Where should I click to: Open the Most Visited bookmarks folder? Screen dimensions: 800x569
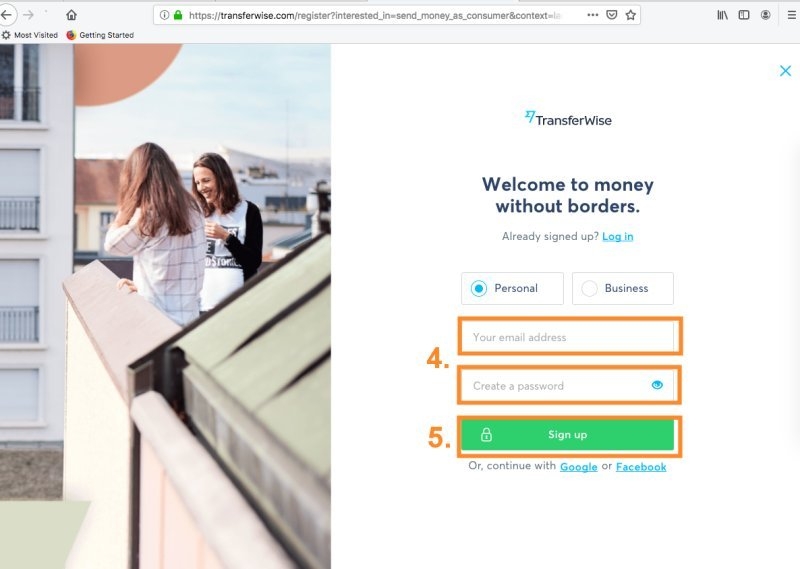coord(30,35)
